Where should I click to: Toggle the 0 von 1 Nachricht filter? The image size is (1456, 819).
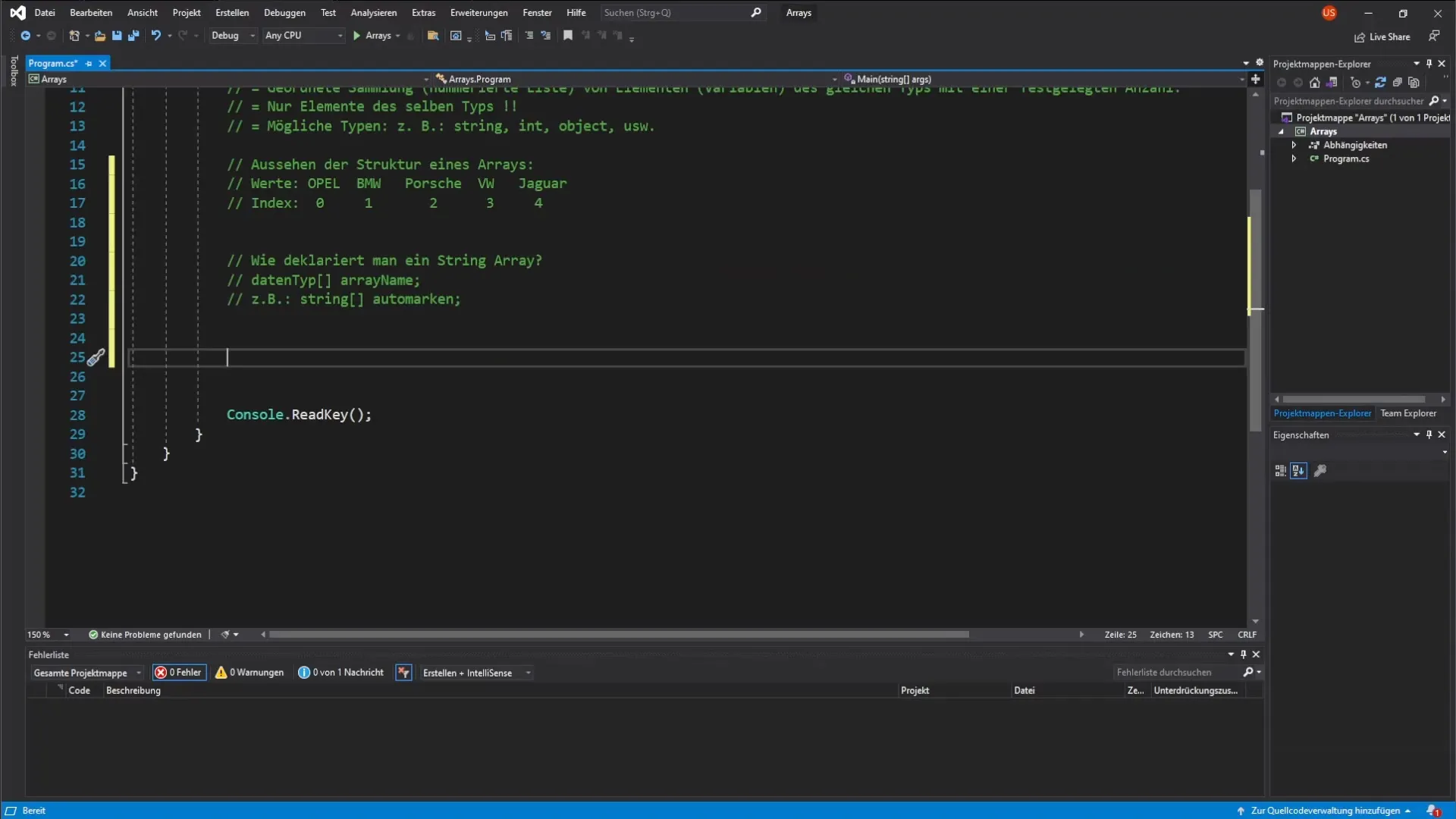click(341, 673)
